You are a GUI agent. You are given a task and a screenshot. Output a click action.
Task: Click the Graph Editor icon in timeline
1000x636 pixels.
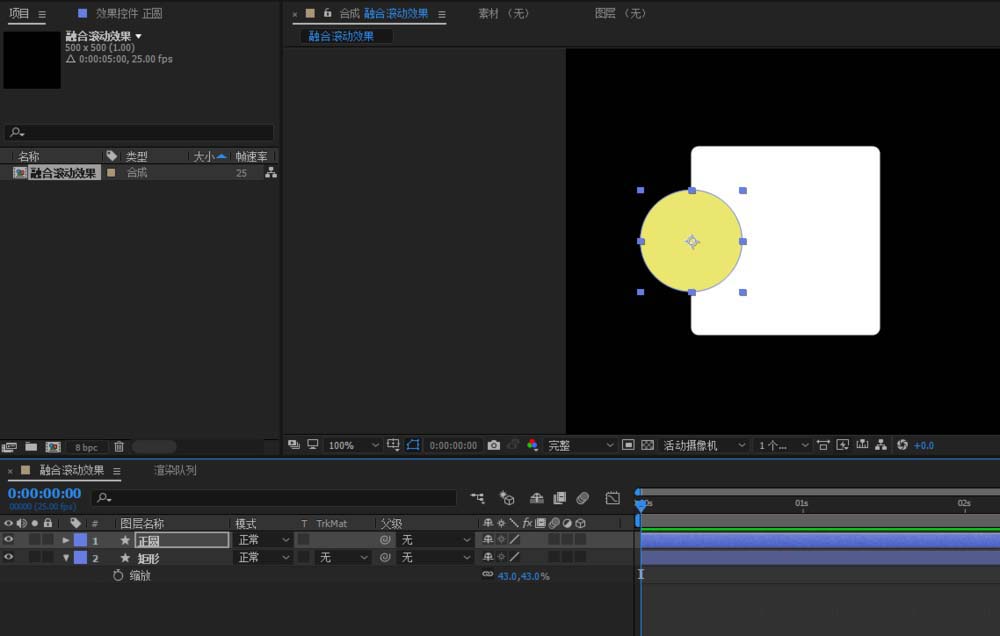[612, 498]
